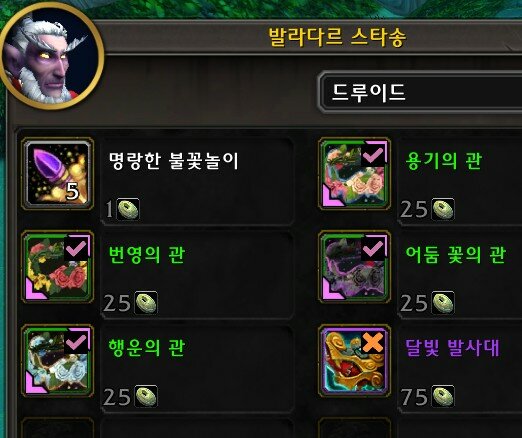Select the 달빛 발사대 launcher icon
Viewport: 522px width, 438px height.
click(x=355, y=360)
